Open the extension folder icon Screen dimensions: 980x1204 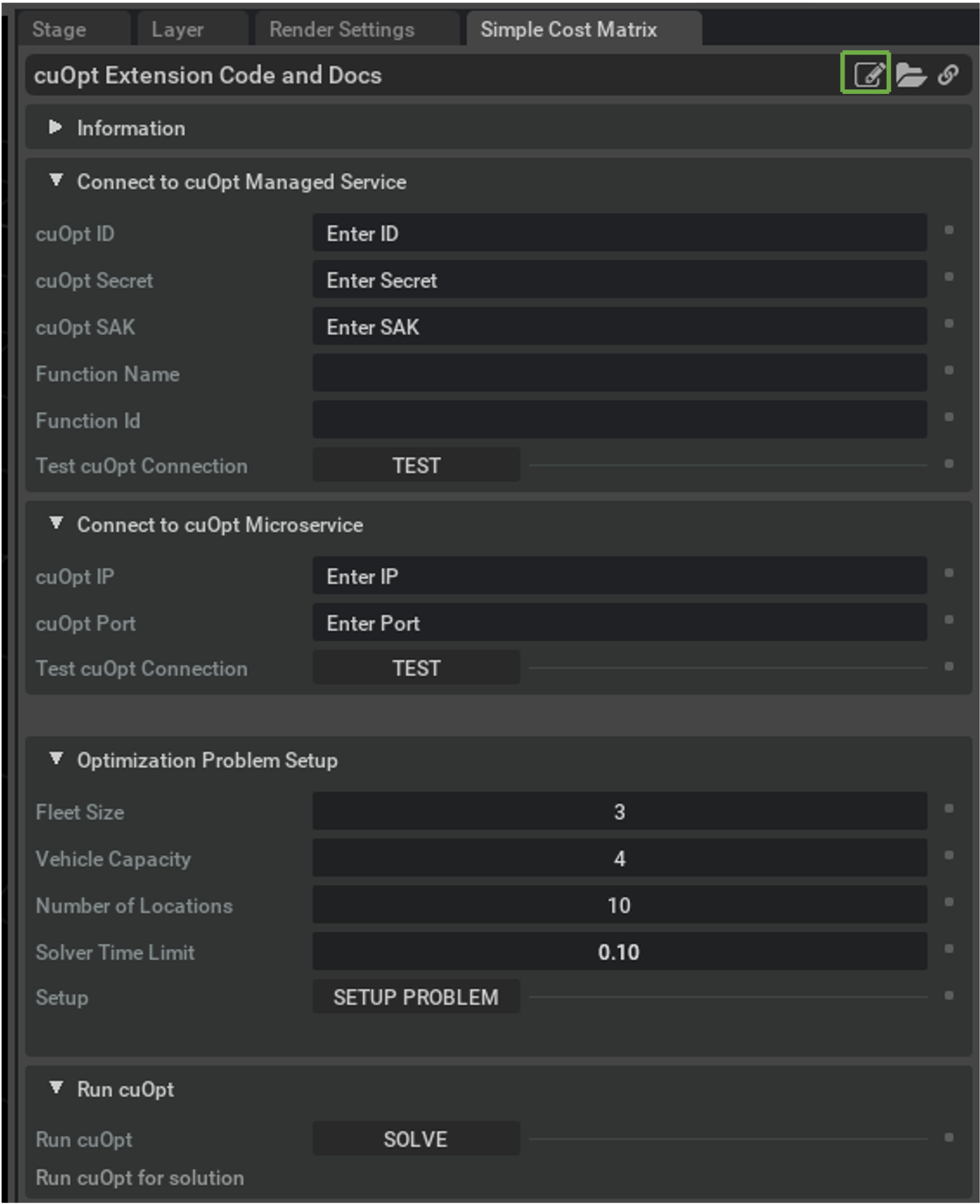(910, 75)
